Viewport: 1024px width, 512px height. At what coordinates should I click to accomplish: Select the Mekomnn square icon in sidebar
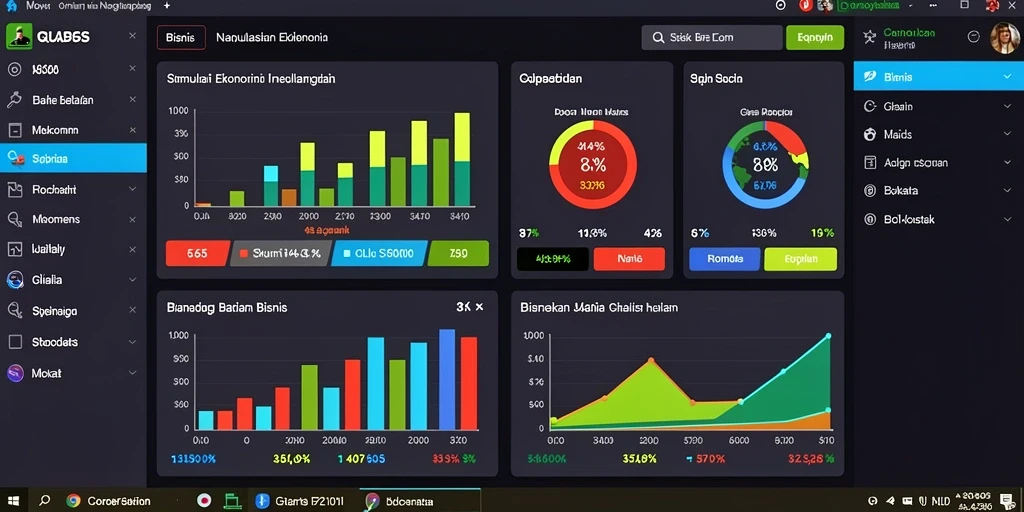coord(14,130)
